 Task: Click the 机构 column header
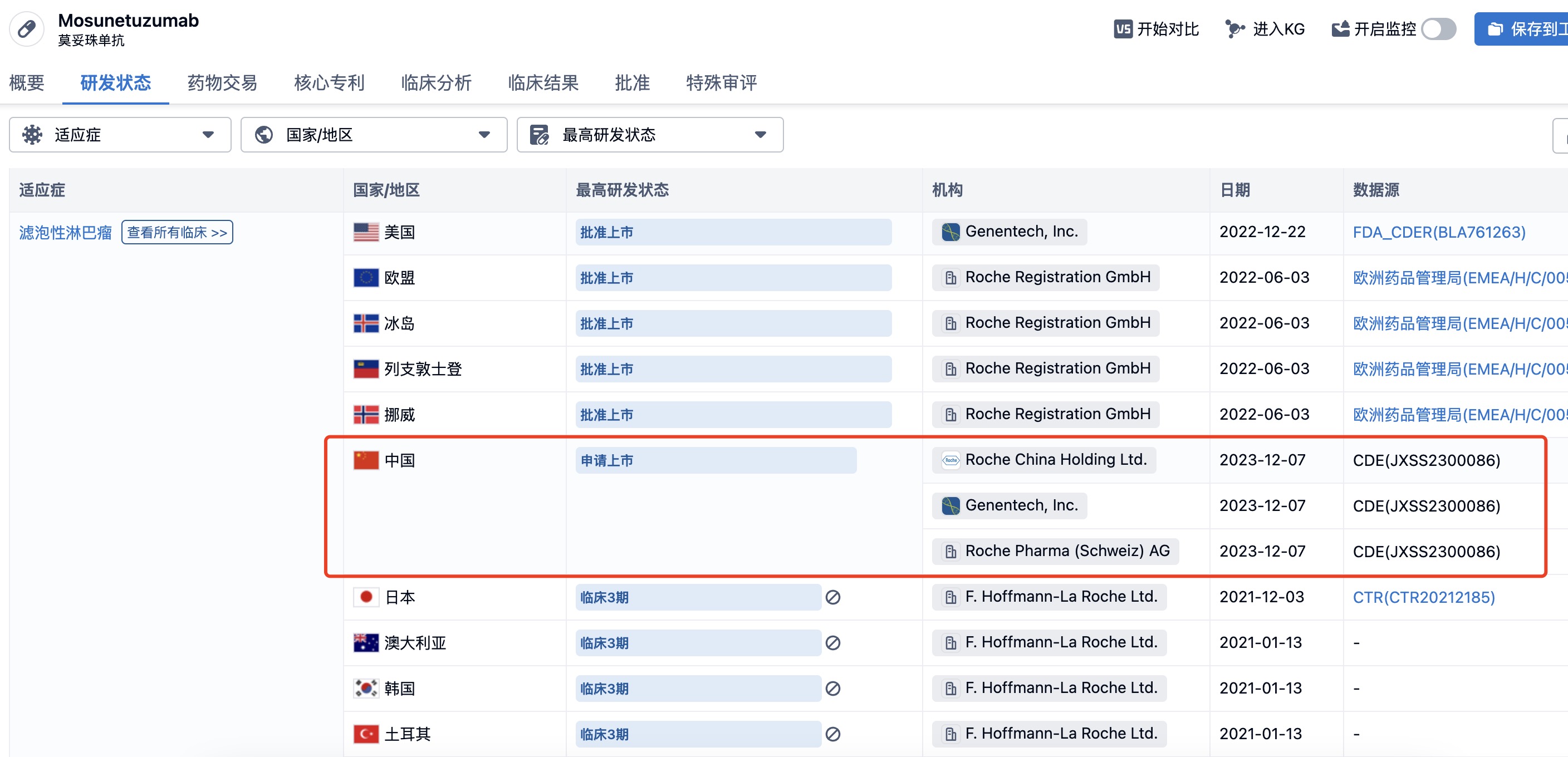coord(948,190)
